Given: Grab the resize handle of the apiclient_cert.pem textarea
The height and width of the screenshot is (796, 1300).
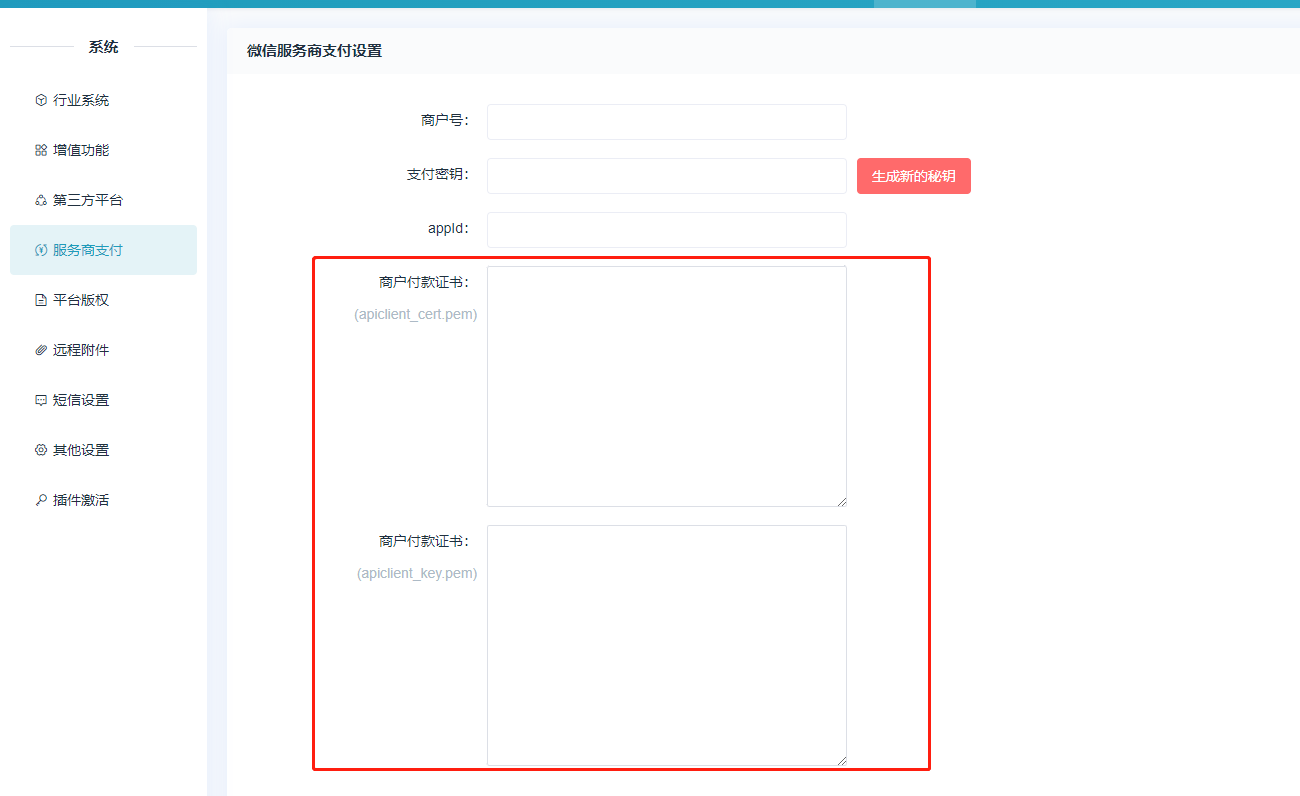Looking at the screenshot, I should point(841,501).
